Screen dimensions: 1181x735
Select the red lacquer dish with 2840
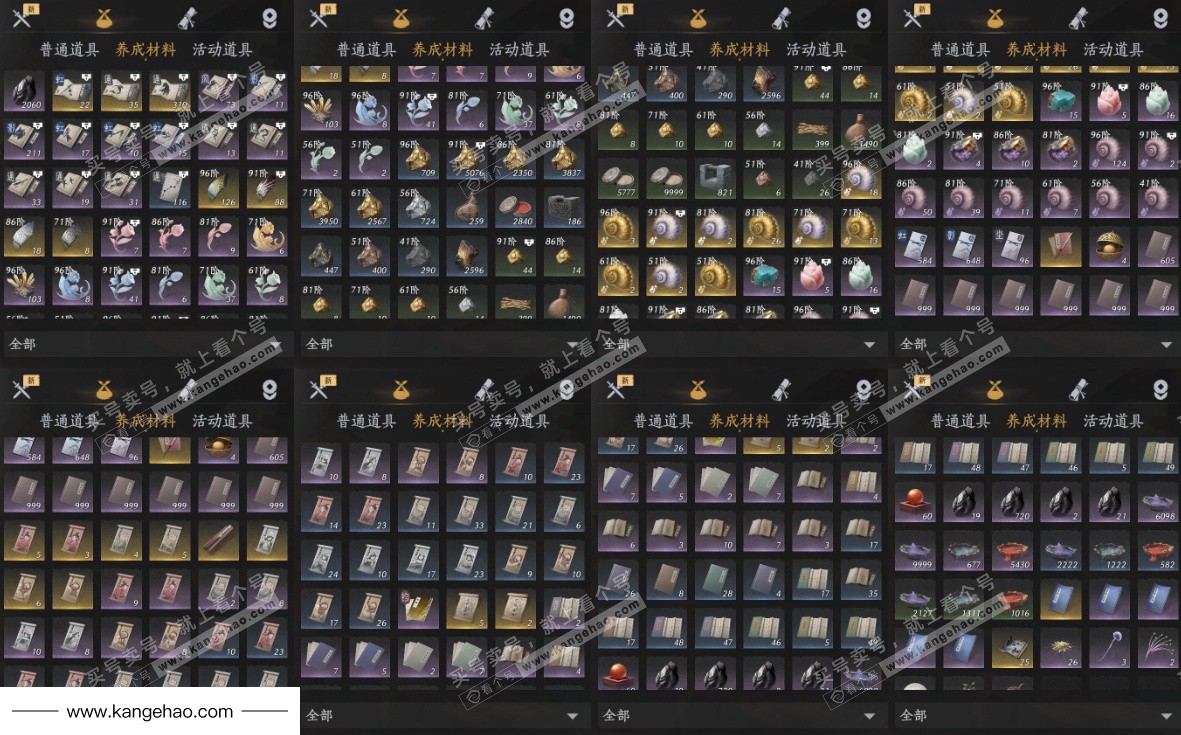click(515, 207)
